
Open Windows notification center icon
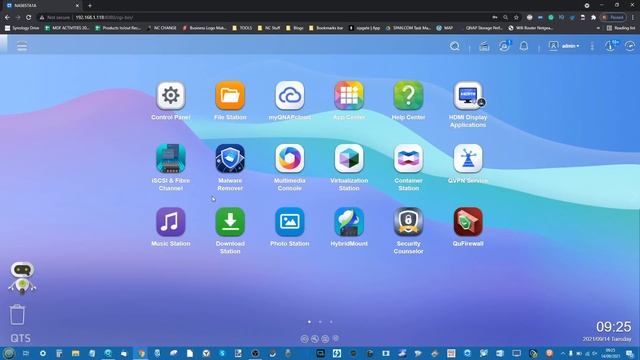point(630,353)
